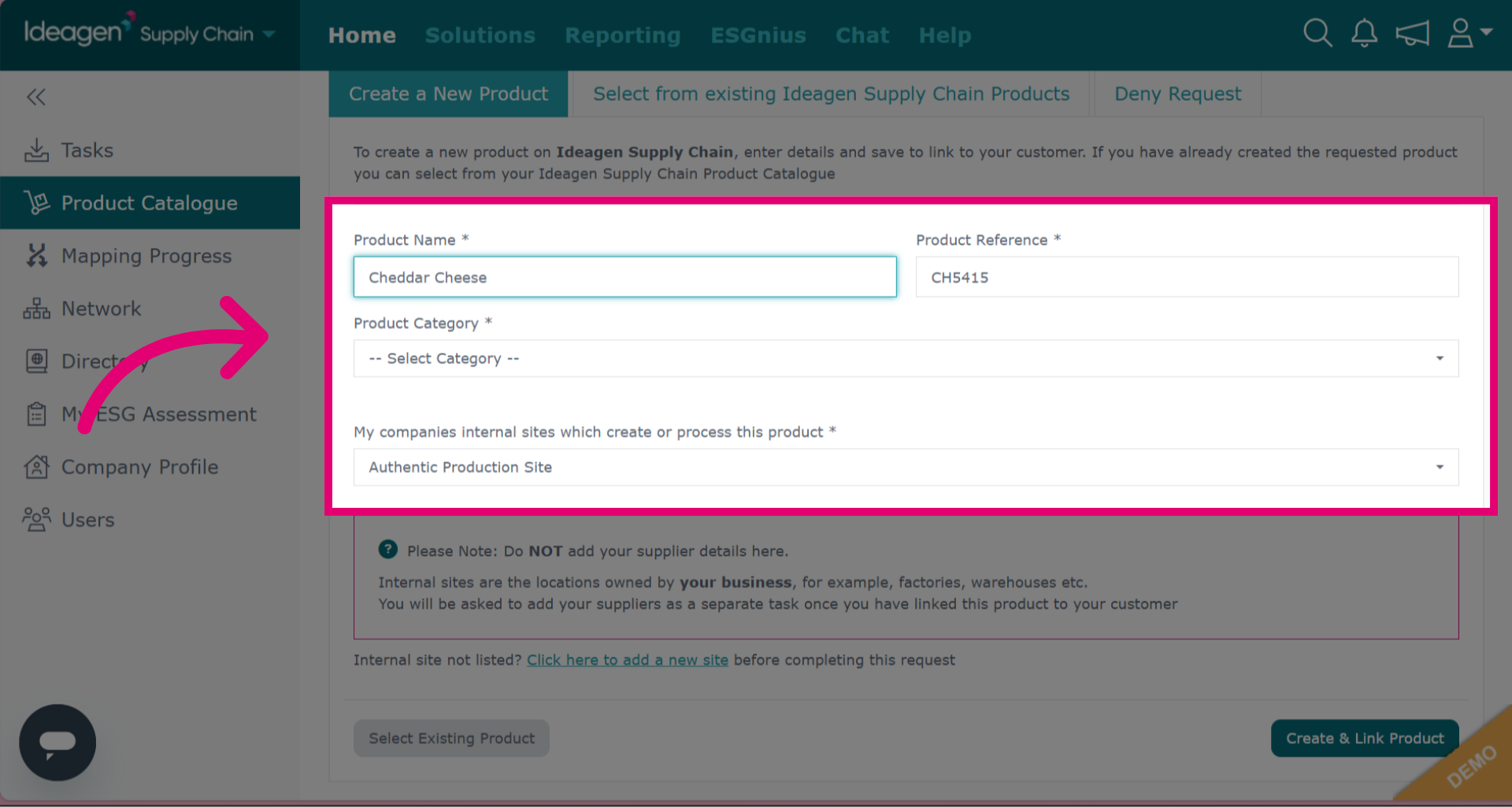Go to the Home menu
The image size is (1512, 807).
pyautogui.click(x=362, y=35)
